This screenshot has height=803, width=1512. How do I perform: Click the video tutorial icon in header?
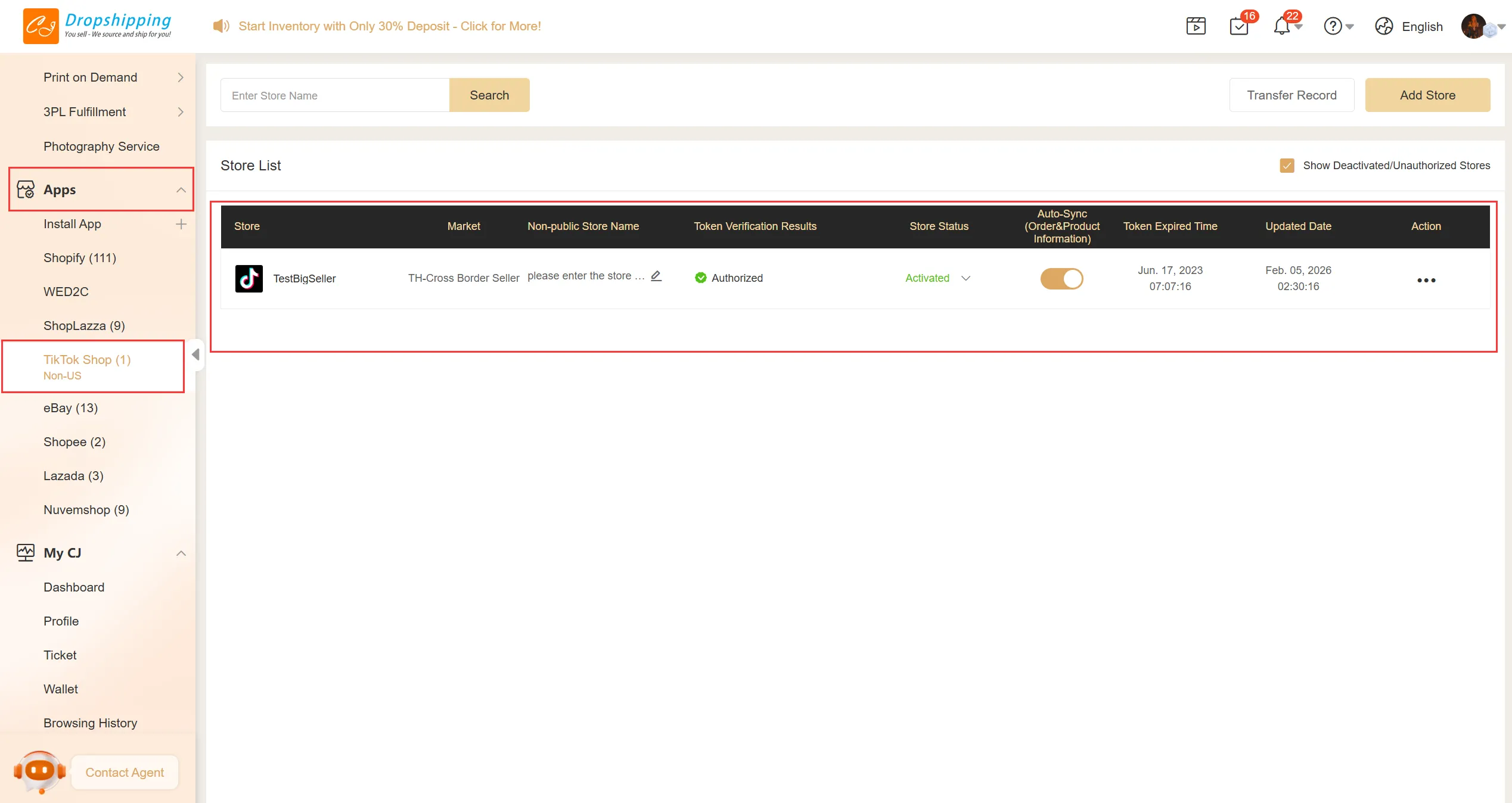[1196, 26]
